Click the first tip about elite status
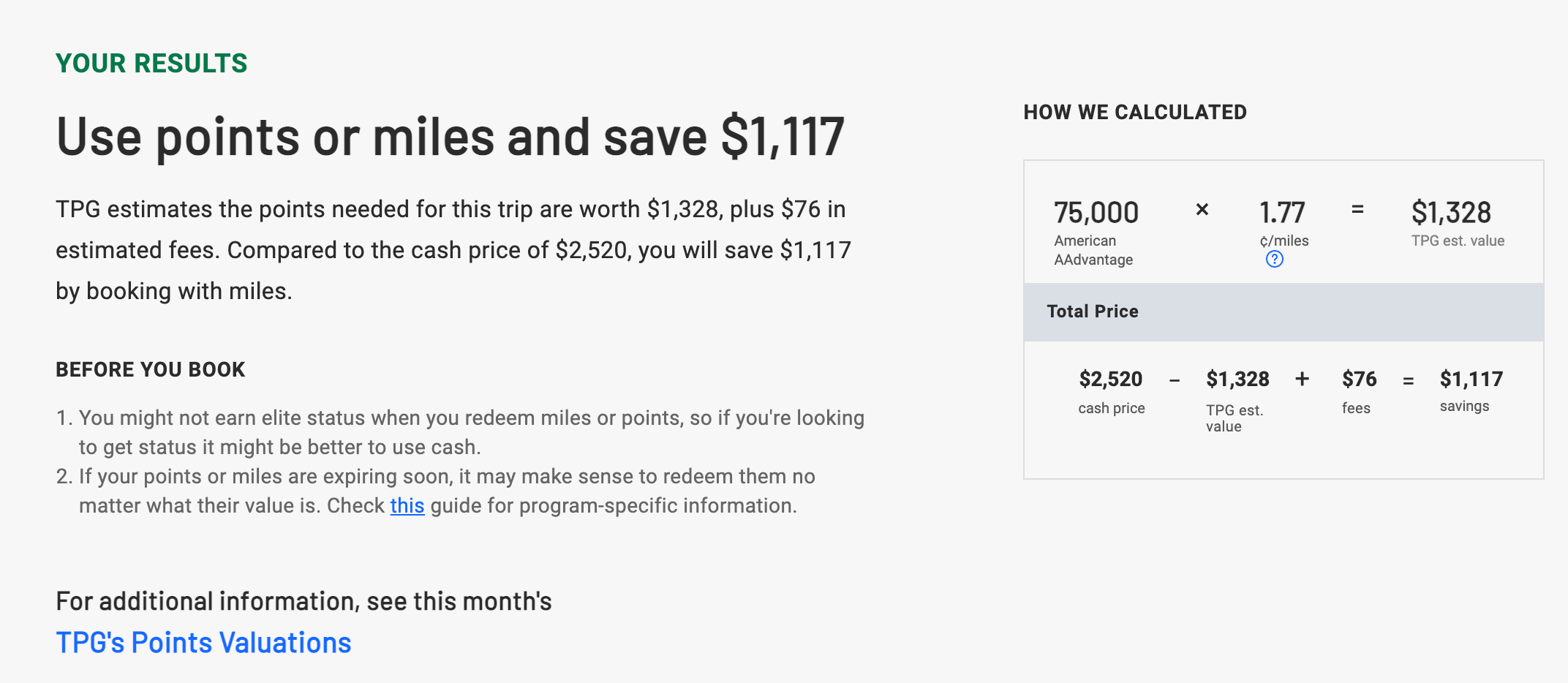This screenshot has width=1568, height=683. pos(471,432)
